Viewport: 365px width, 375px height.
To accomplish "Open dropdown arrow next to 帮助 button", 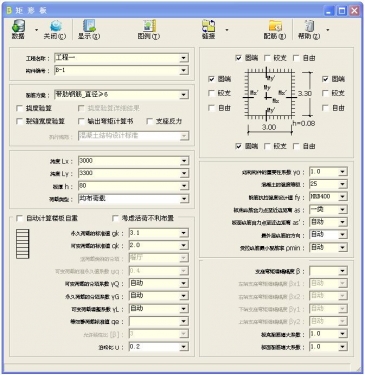I will click(x=328, y=30).
